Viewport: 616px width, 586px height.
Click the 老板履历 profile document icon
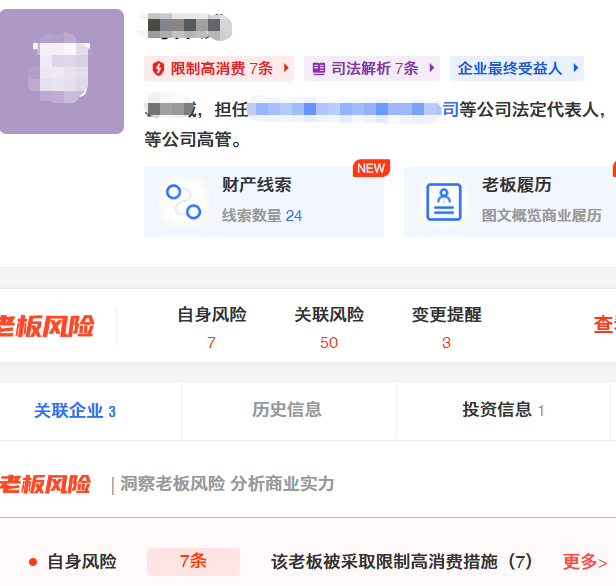coord(444,202)
